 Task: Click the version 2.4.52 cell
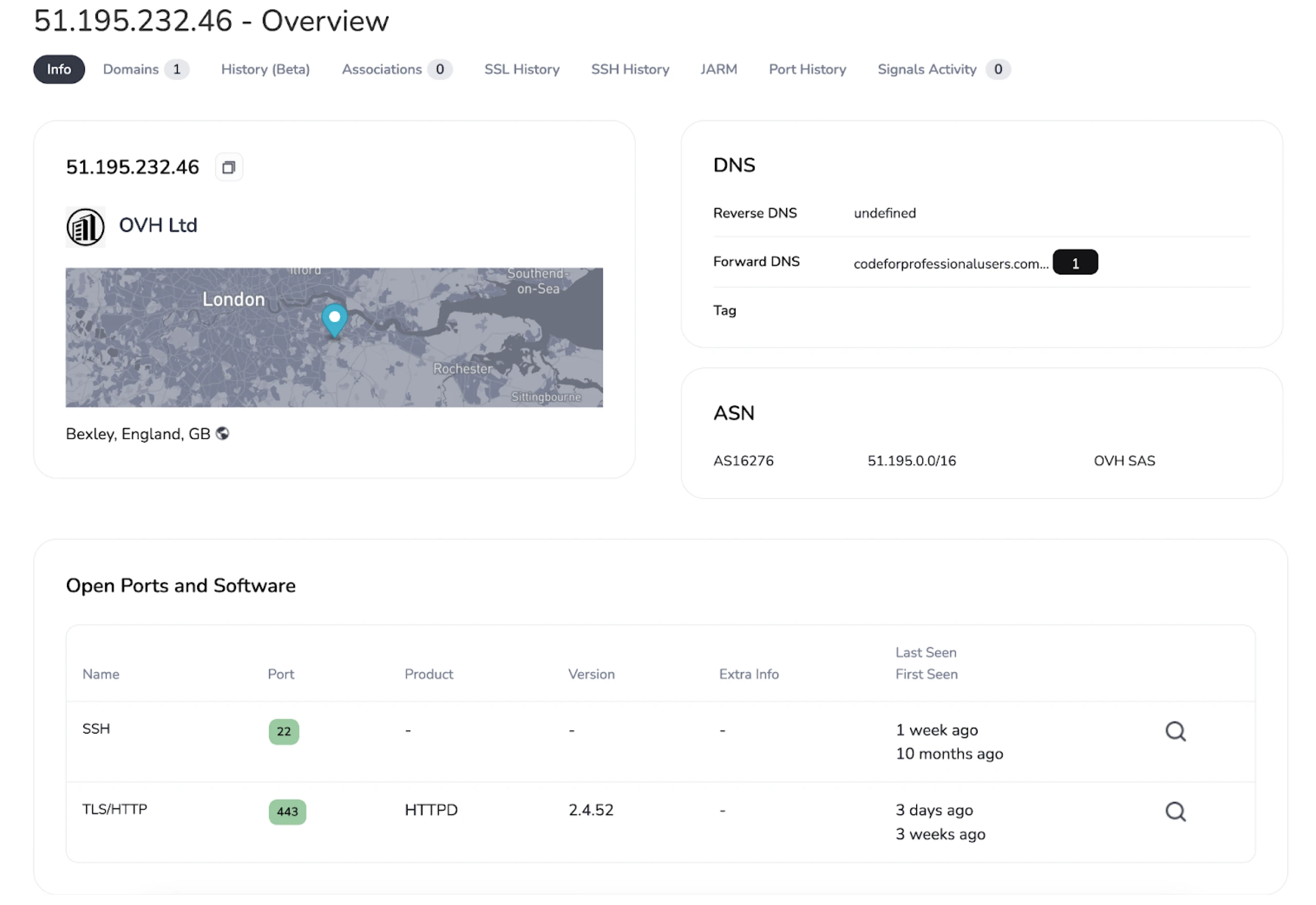tap(591, 810)
